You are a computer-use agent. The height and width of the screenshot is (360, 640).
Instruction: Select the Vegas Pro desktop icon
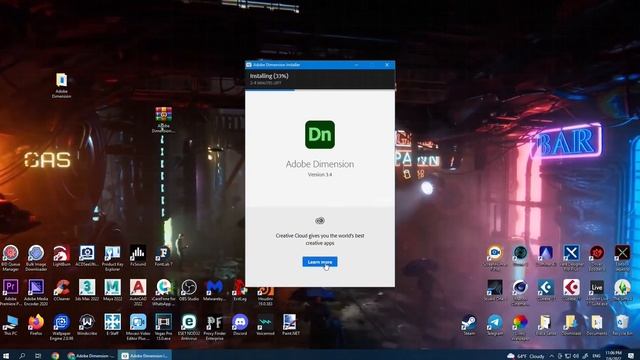point(163,327)
